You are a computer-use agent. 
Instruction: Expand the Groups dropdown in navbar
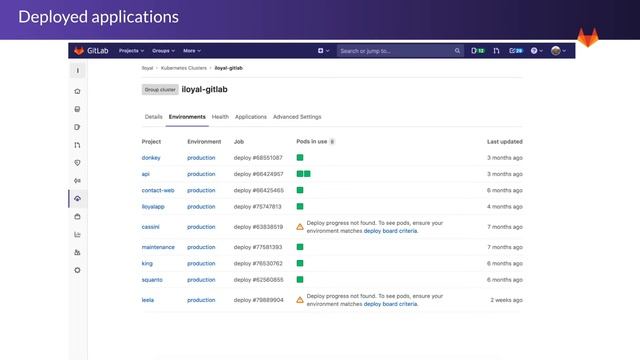163,51
